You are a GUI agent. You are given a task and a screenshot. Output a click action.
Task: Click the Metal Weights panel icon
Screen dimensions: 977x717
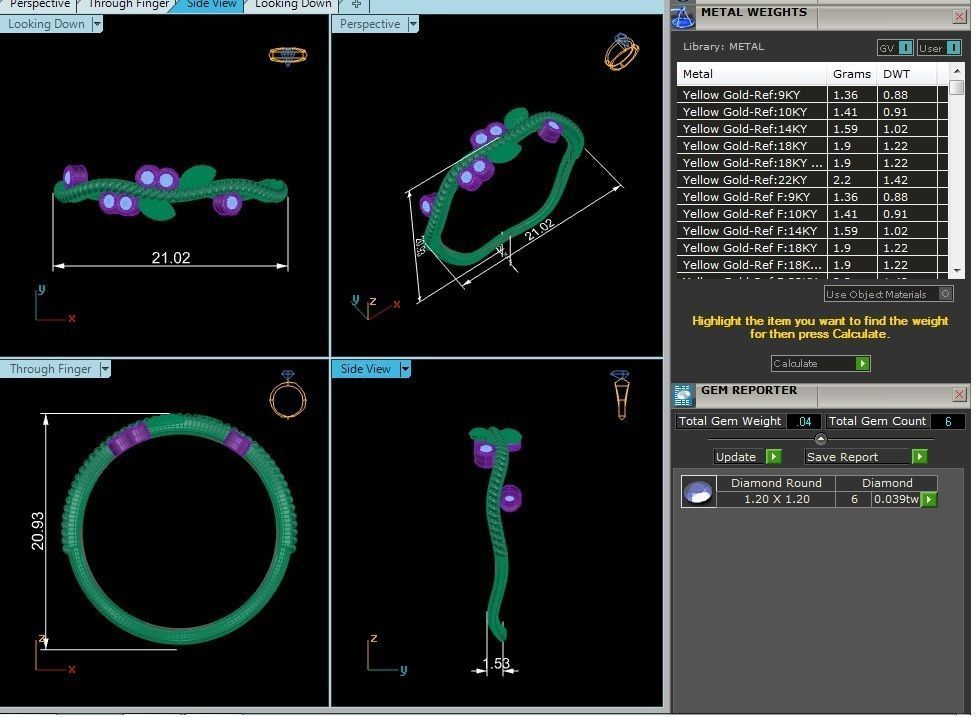(683, 17)
